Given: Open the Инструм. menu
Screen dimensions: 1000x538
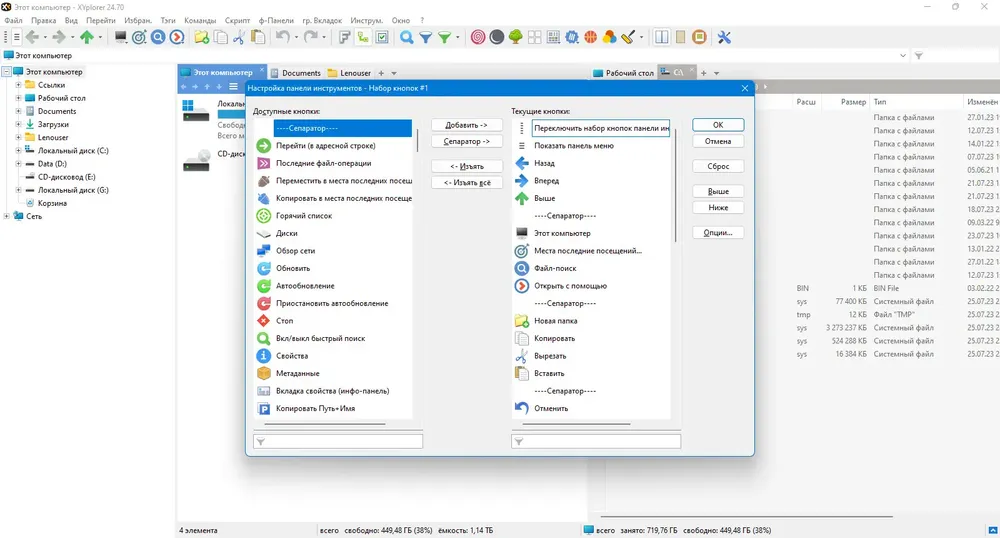Looking at the screenshot, I should (366, 20).
